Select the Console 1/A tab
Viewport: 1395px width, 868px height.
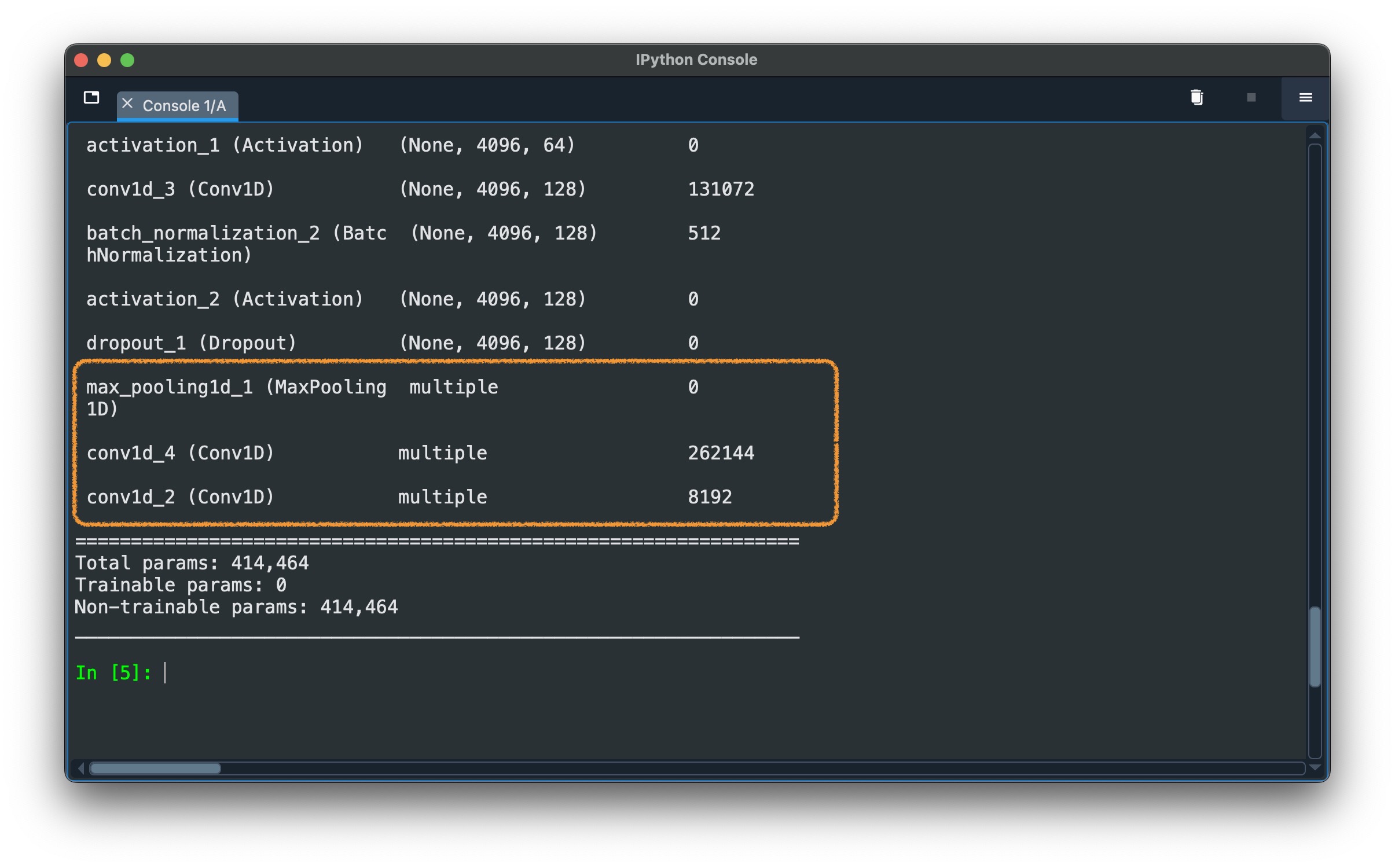coord(183,106)
